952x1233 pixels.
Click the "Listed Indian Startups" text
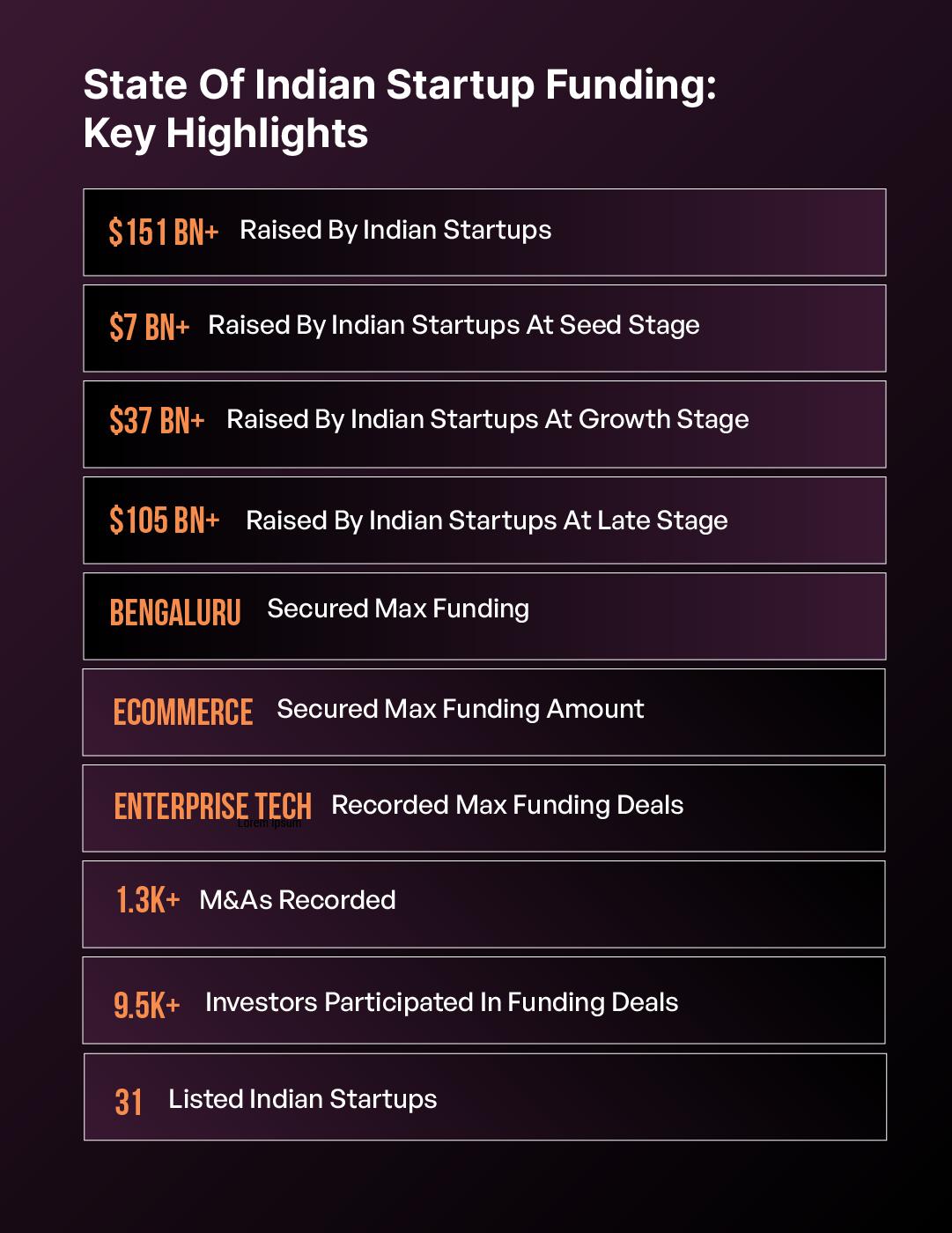pyautogui.click(x=302, y=1100)
